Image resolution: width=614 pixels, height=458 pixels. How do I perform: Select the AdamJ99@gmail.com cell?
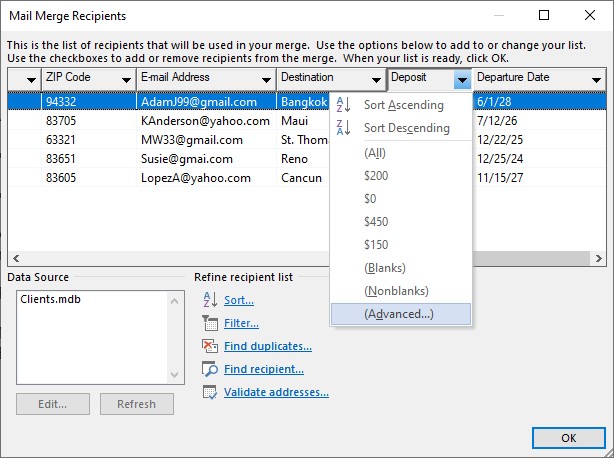[x=206, y=102]
